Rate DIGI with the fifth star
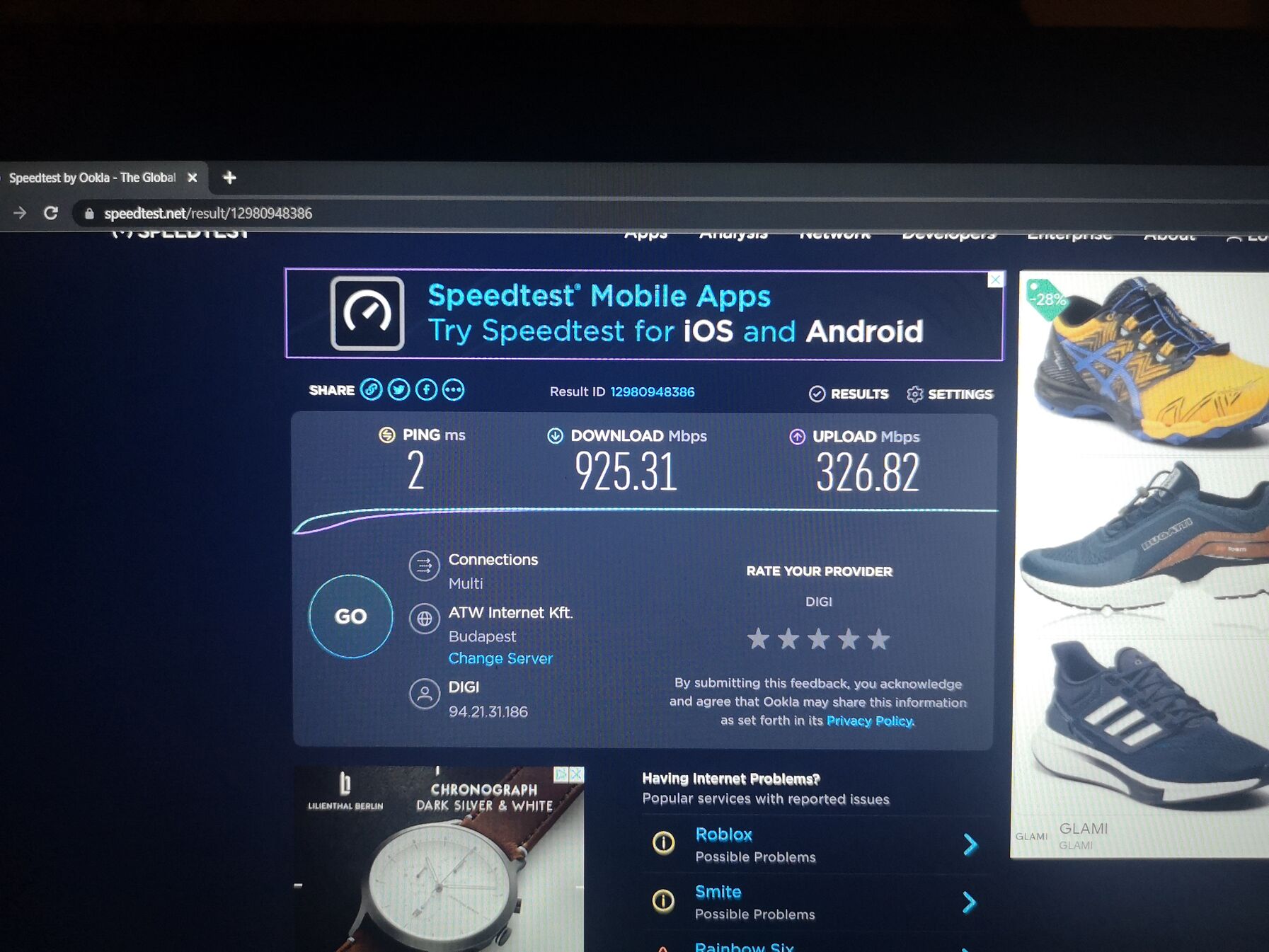The image size is (1269, 952). tap(878, 639)
